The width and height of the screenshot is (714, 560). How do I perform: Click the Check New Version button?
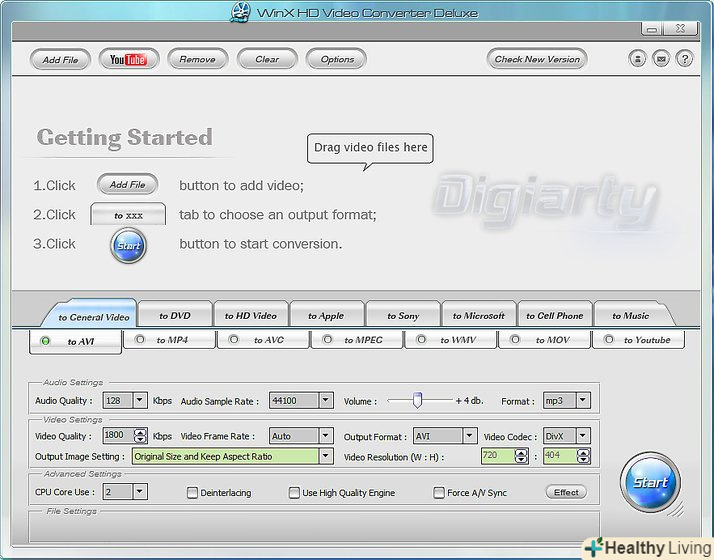point(537,59)
